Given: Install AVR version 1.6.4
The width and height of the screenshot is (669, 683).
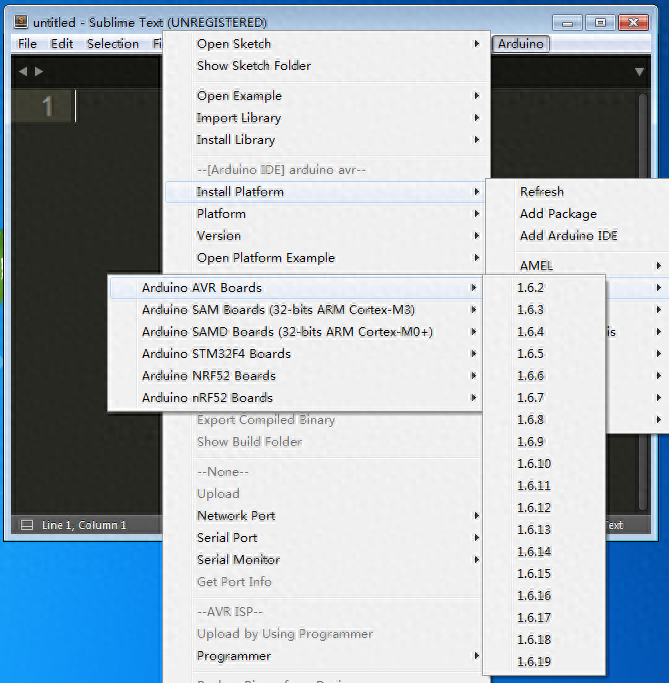Looking at the screenshot, I should coord(544,331).
